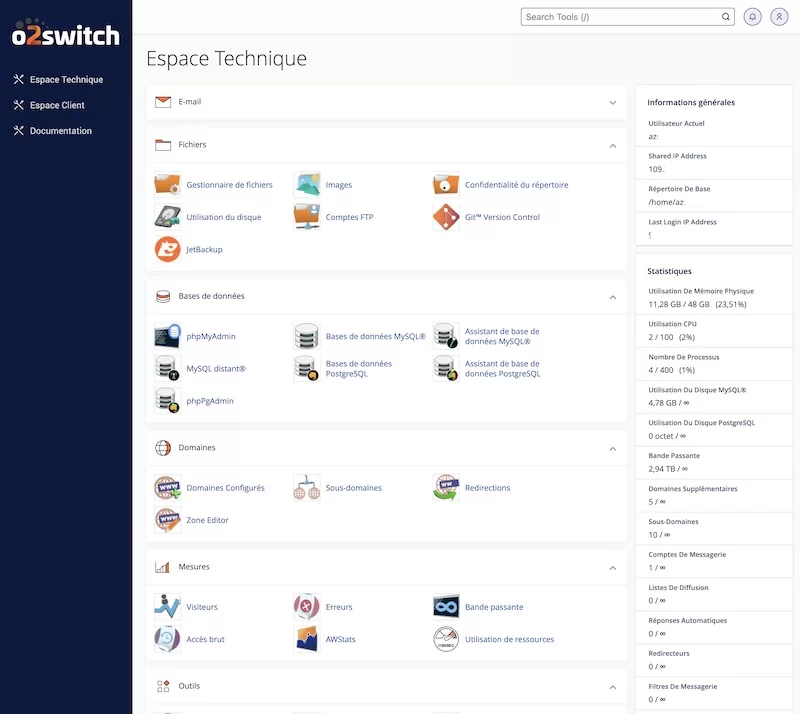
Task: Focus the Search Tools field
Action: click(x=628, y=17)
